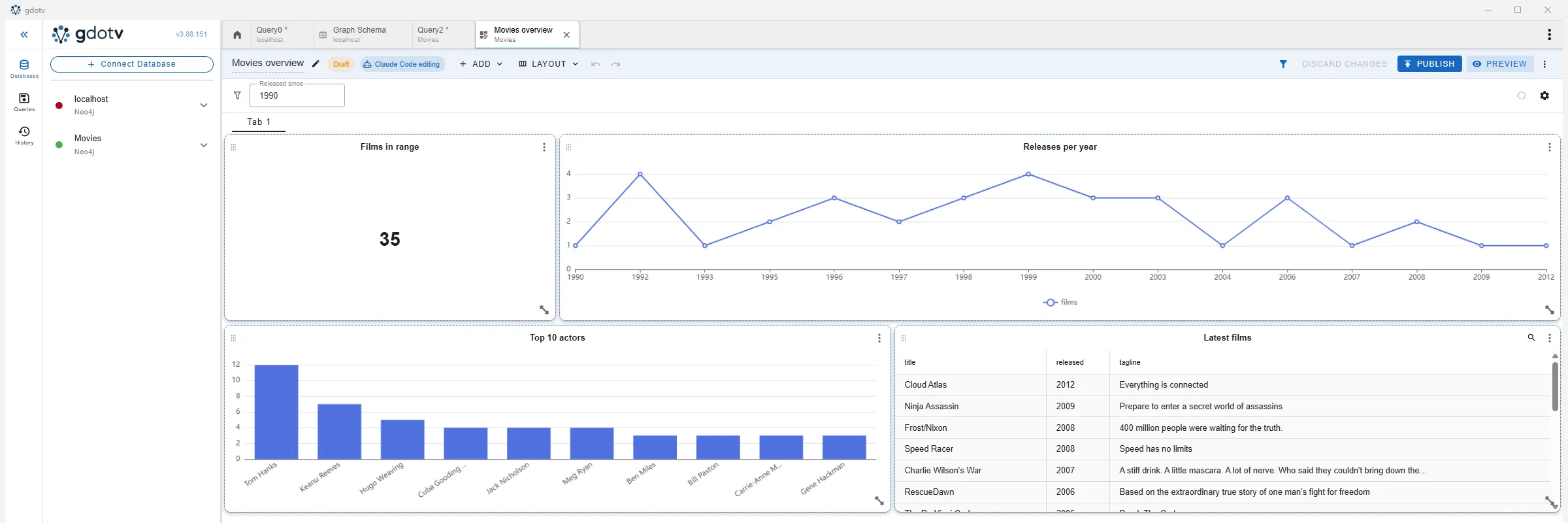Toggle the filter bar funnel icon
Screen dimensions: 1568x523
click(x=1283, y=64)
